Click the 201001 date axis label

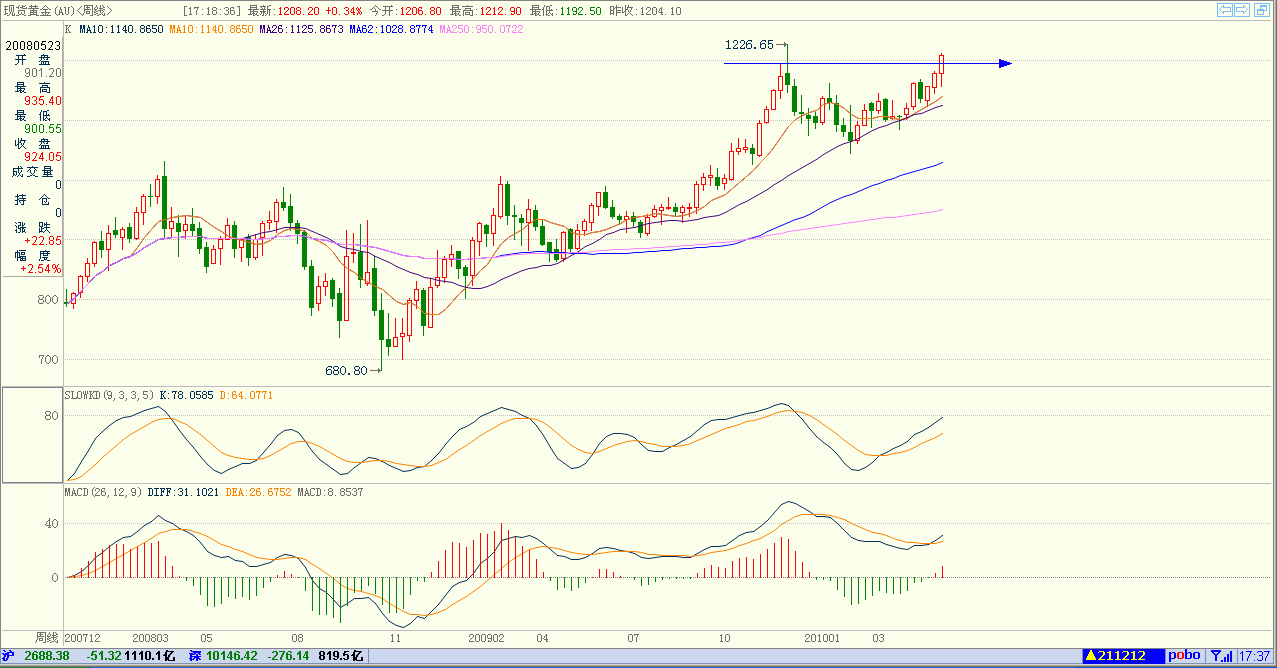pos(823,637)
